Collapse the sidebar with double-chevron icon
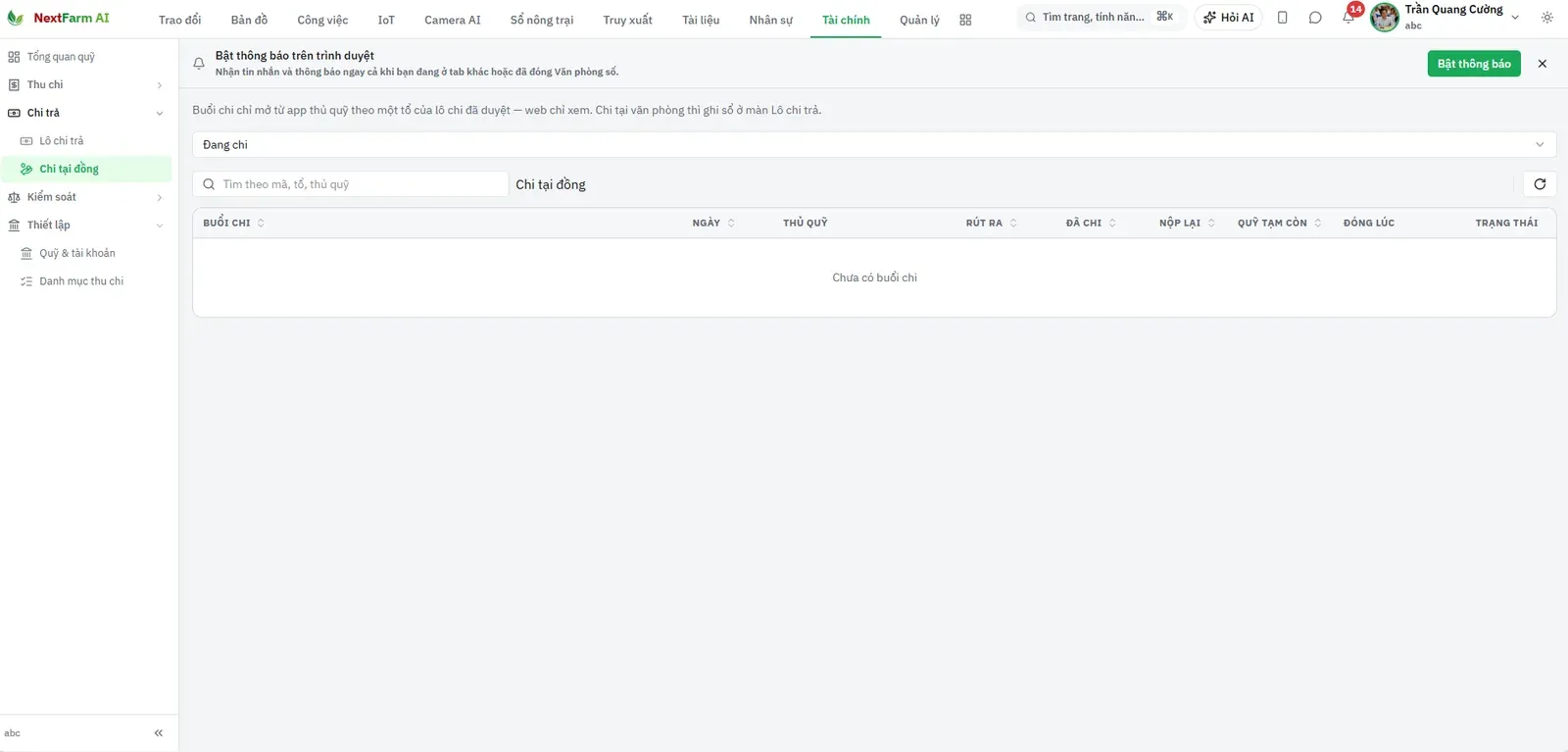 pyautogui.click(x=159, y=733)
